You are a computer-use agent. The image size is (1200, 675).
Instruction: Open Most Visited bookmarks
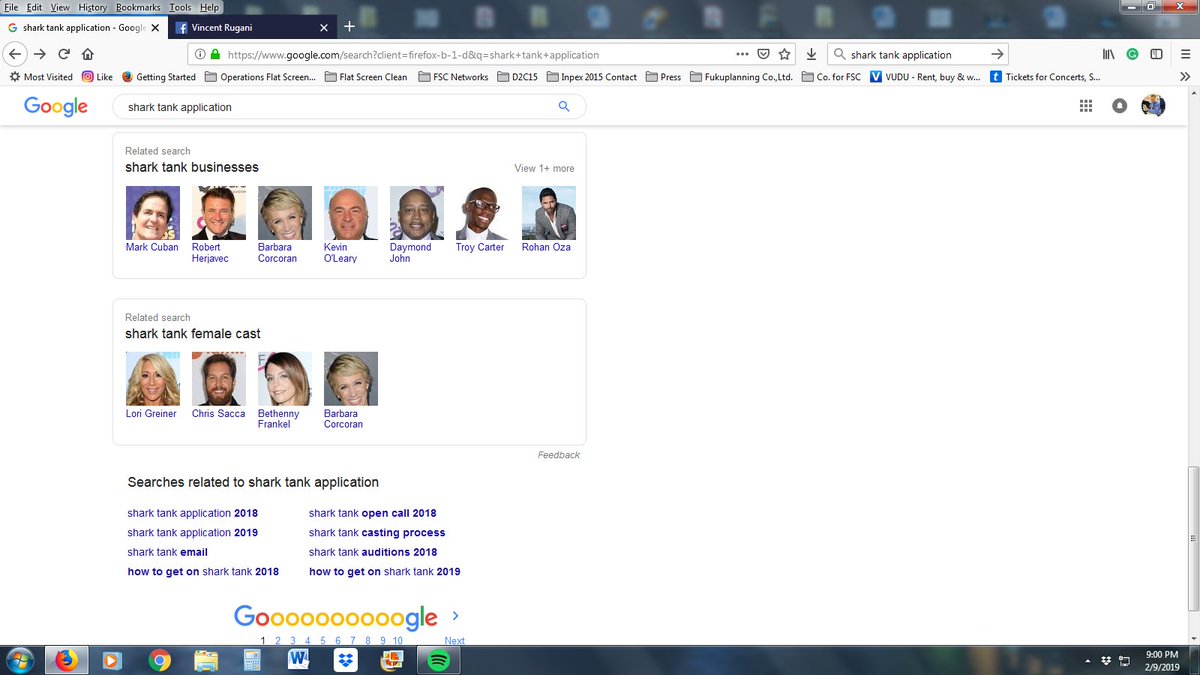coord(41,76)
